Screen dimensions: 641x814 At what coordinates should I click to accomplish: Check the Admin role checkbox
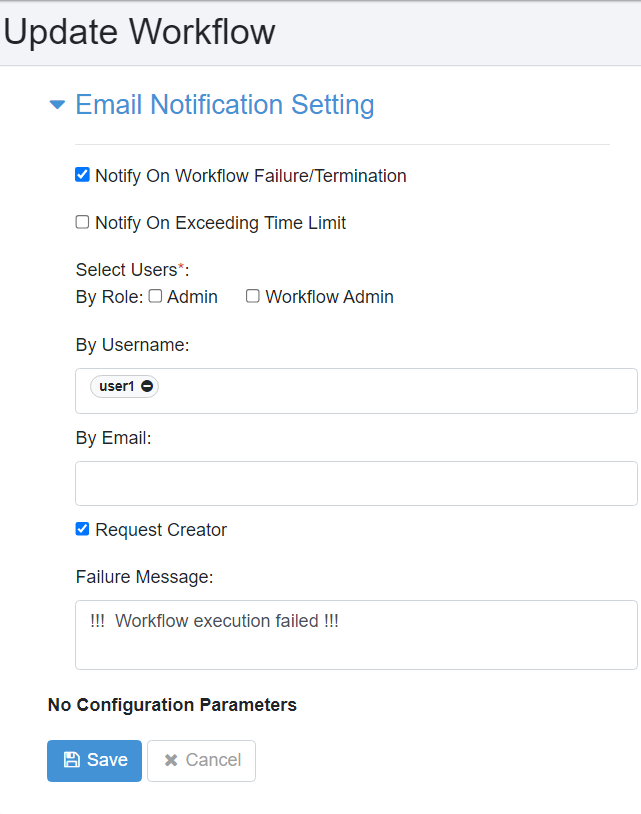155,296
